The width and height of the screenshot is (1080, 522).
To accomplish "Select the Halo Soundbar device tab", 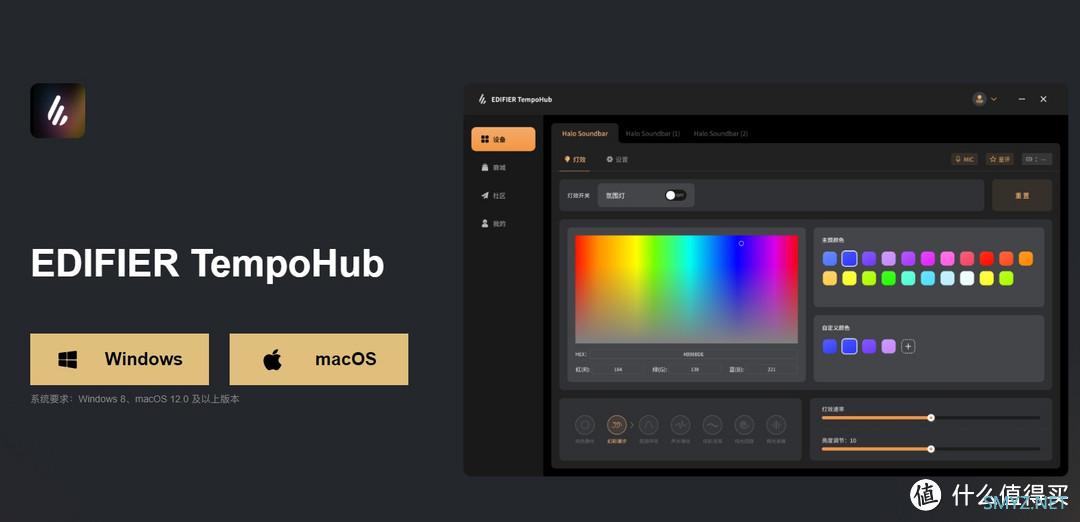I will tap(585, 134).
